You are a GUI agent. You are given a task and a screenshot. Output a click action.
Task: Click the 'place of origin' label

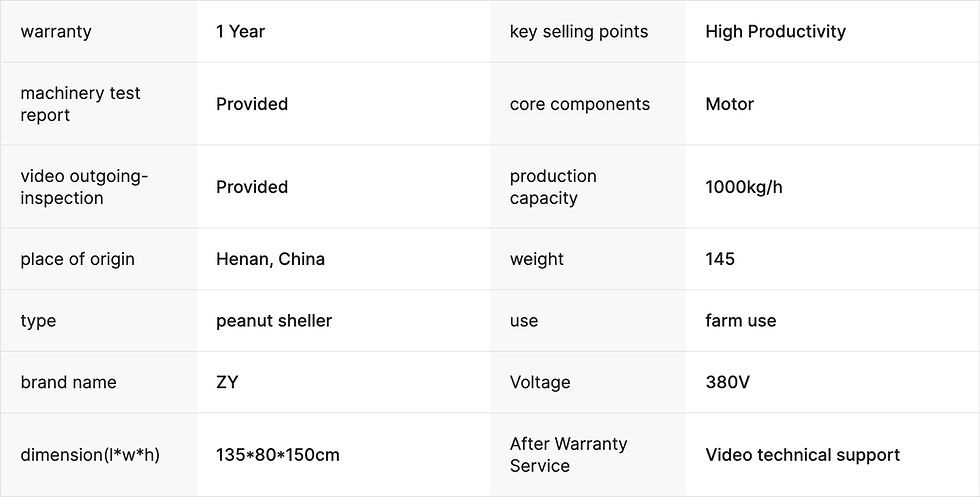(x=77, y=259)
